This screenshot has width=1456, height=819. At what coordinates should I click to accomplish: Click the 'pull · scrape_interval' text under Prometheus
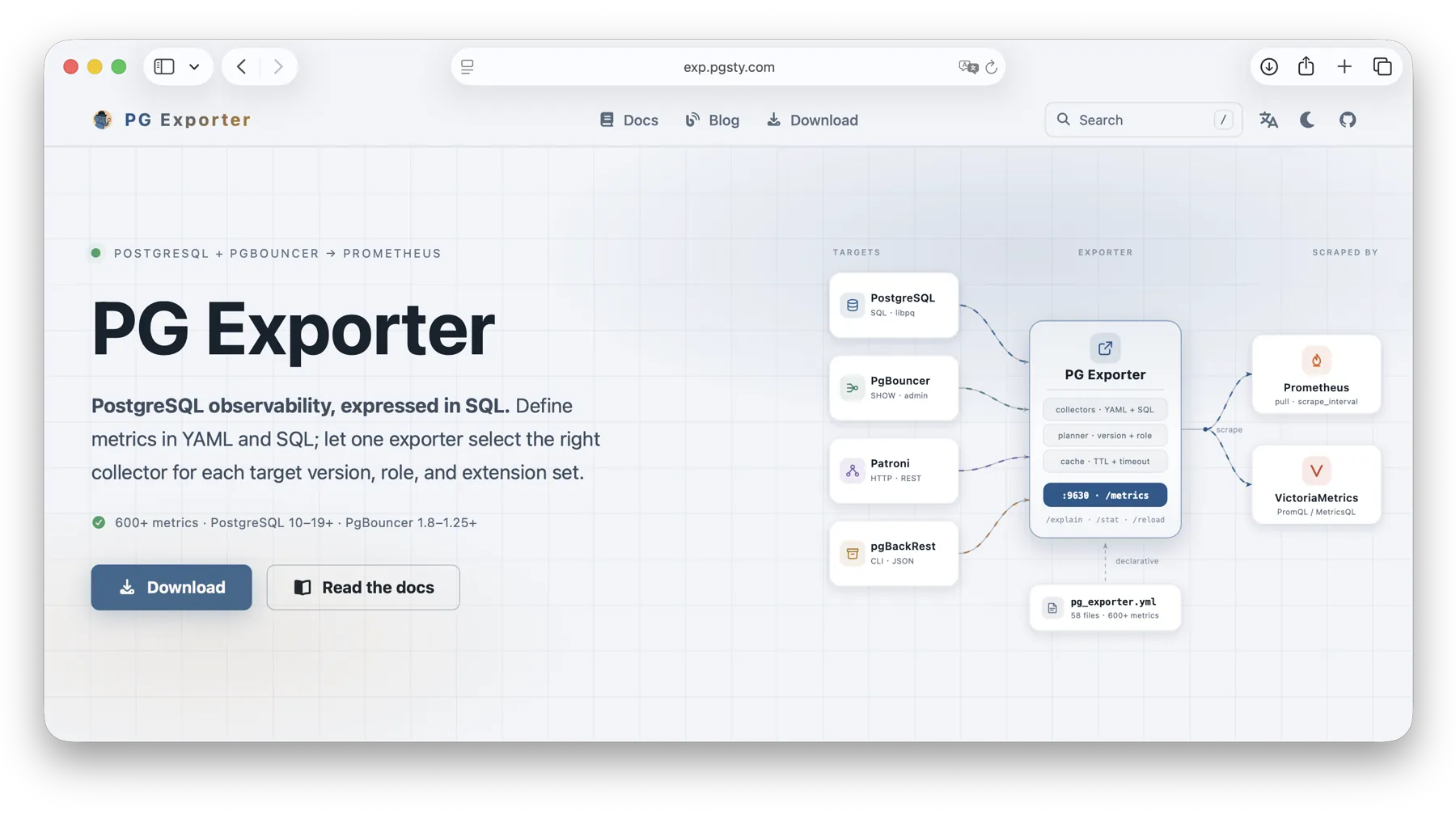coord(1316,402)
